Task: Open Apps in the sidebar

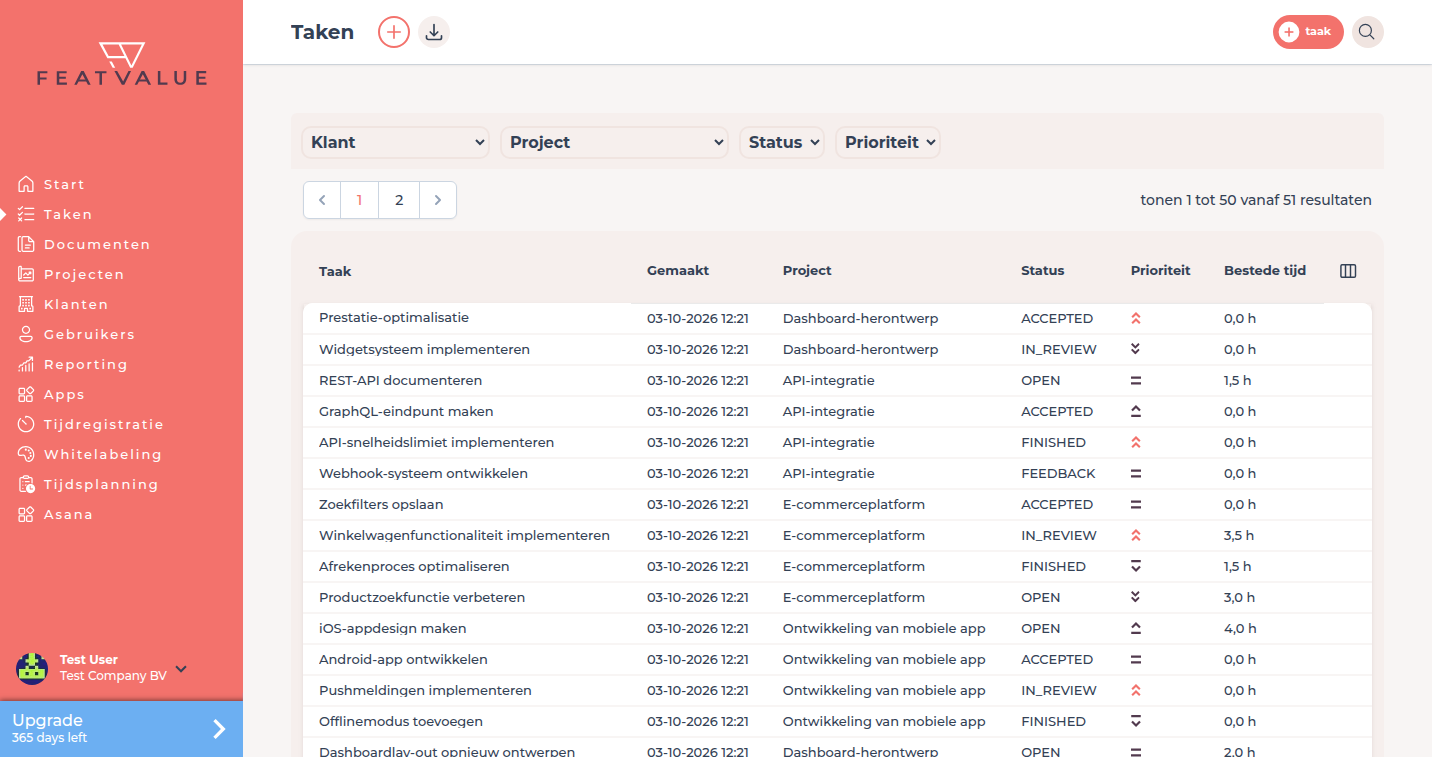Action: [51, 394]
